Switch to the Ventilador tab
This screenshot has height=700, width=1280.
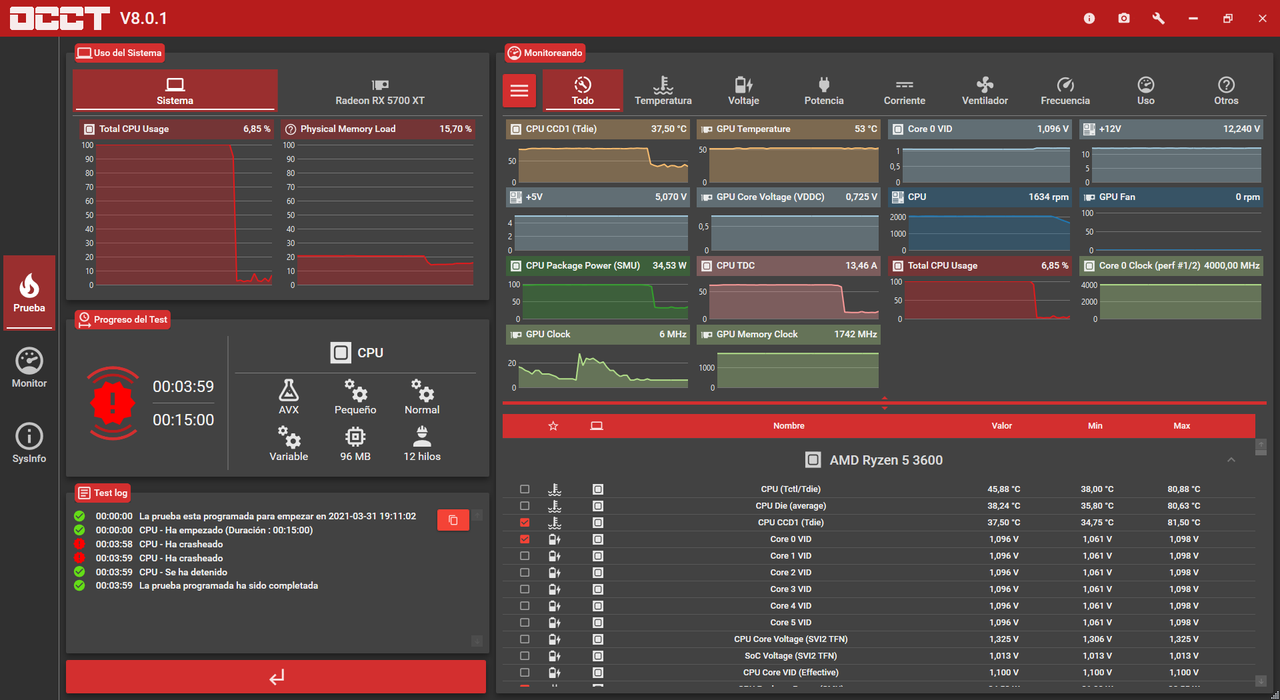[x=985, y=91]
